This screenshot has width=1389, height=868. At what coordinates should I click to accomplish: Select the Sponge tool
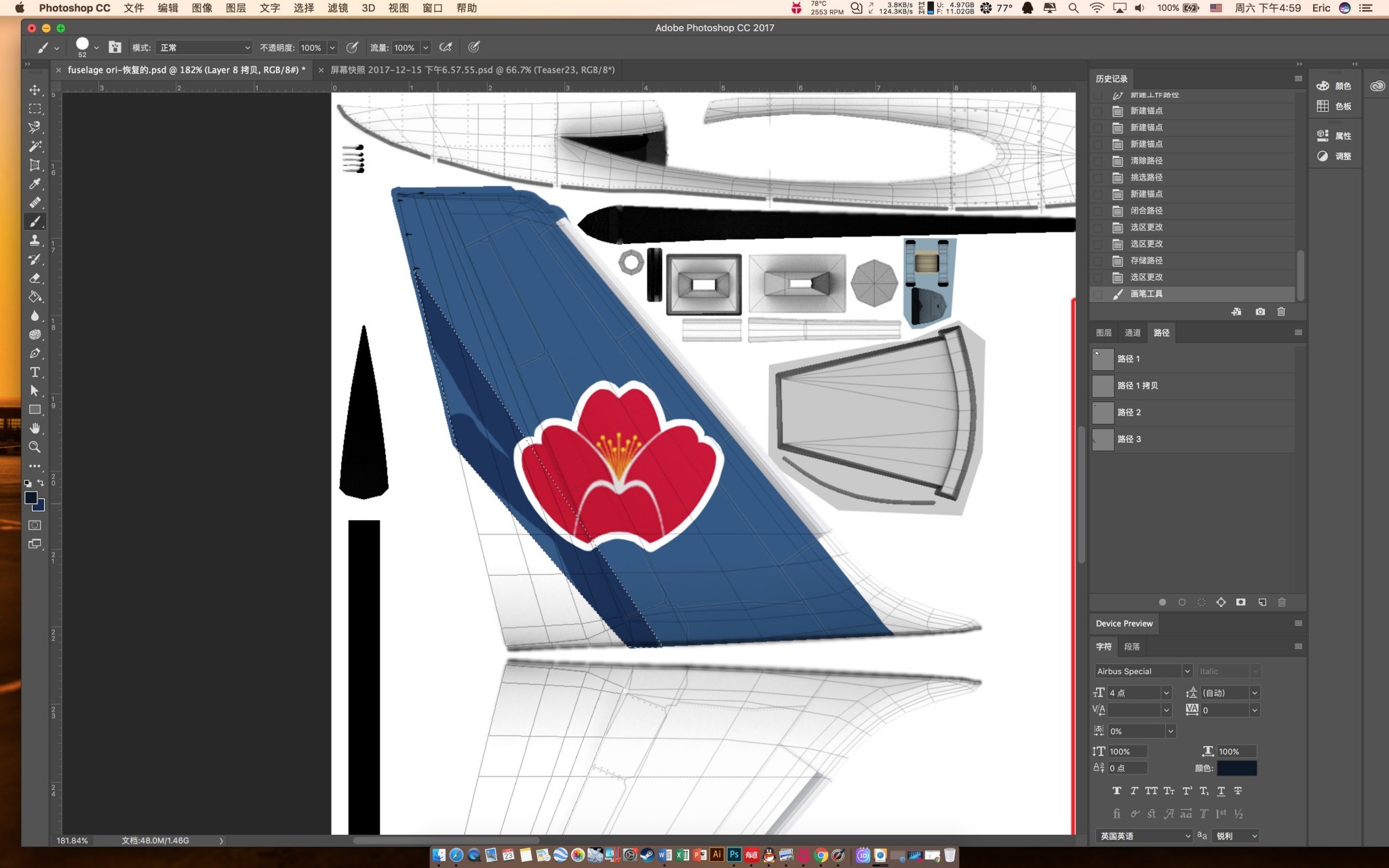click(x=35, y=334)
